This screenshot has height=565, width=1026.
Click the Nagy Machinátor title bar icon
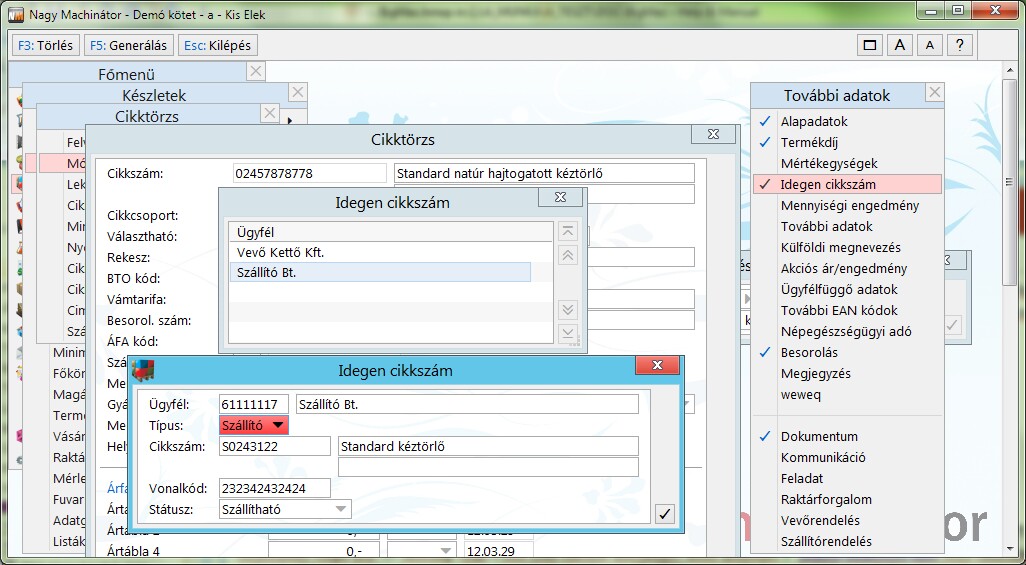click(16, 14)
